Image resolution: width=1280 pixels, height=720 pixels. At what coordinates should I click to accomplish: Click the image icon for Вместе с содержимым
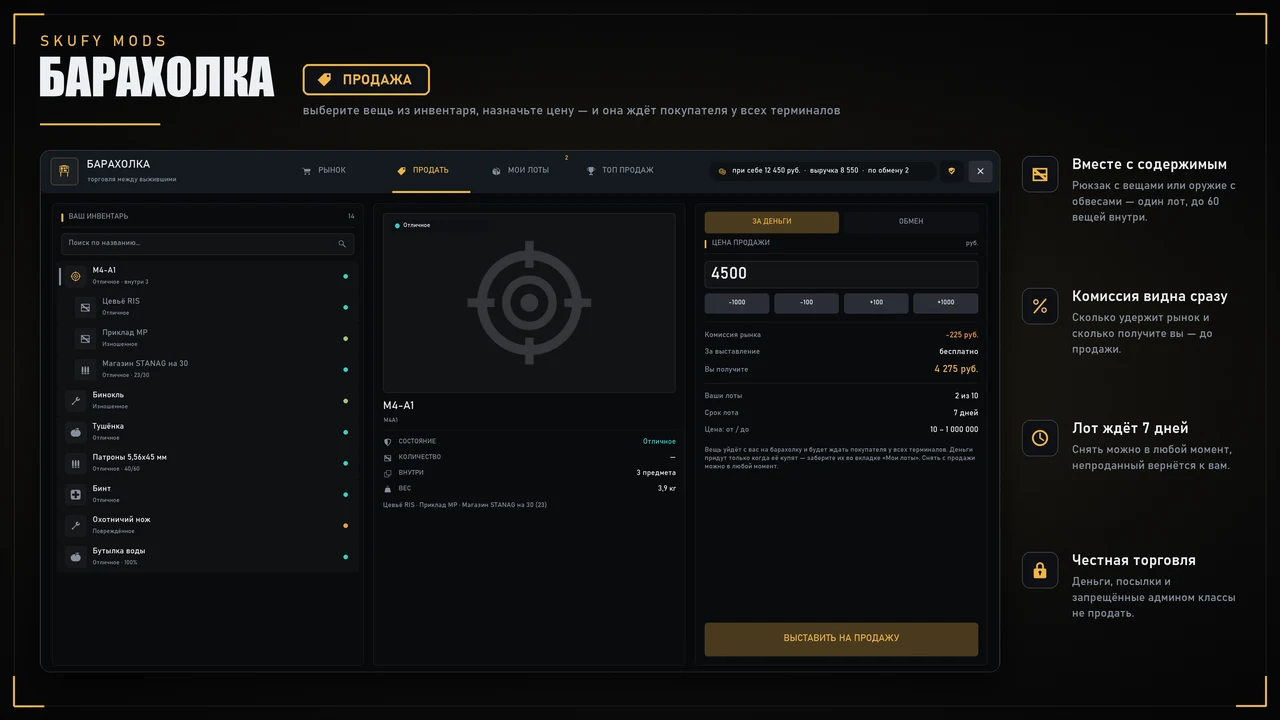pos(1040,174)
